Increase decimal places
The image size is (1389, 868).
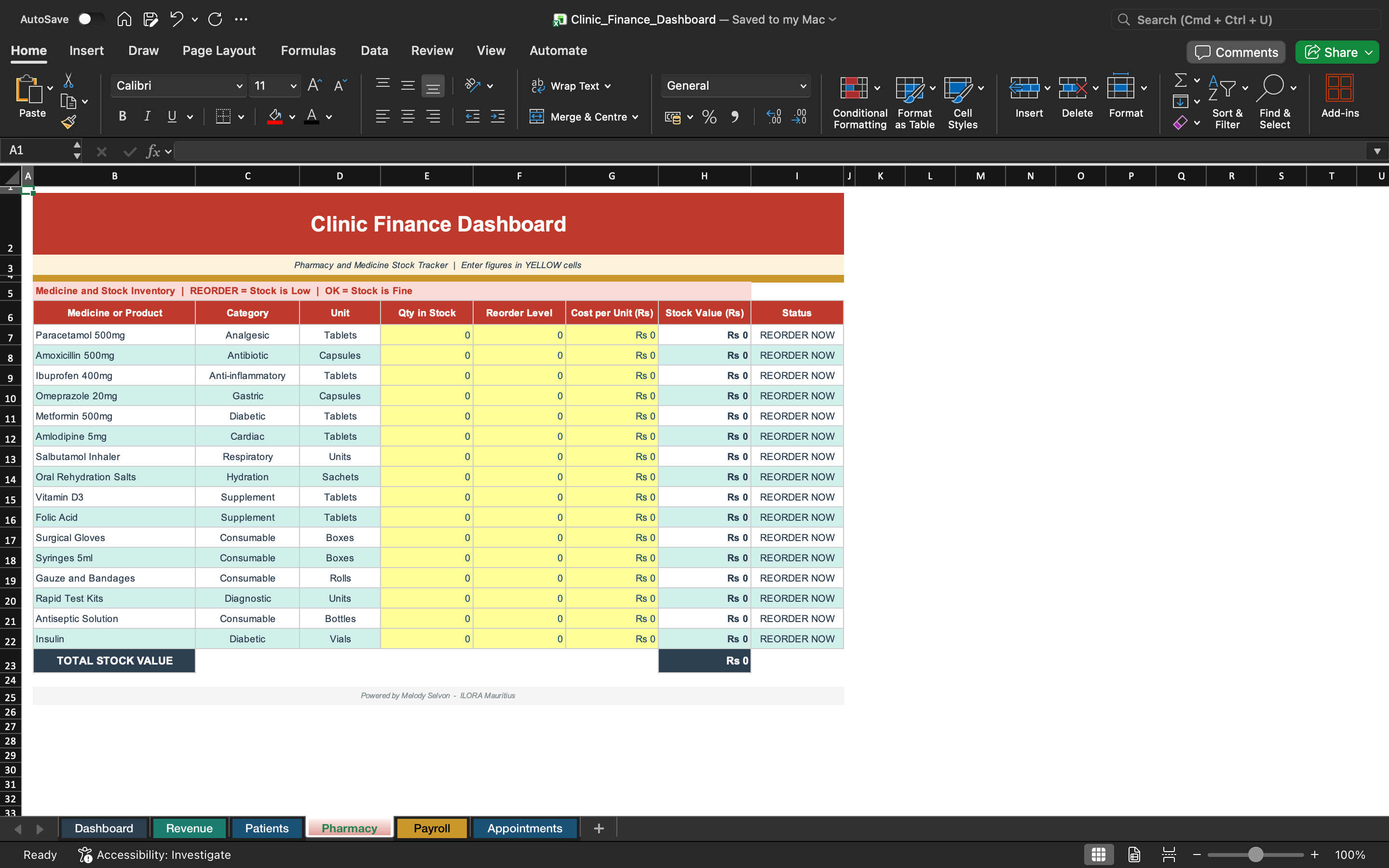pyautogui.click(x=774, y=117)
